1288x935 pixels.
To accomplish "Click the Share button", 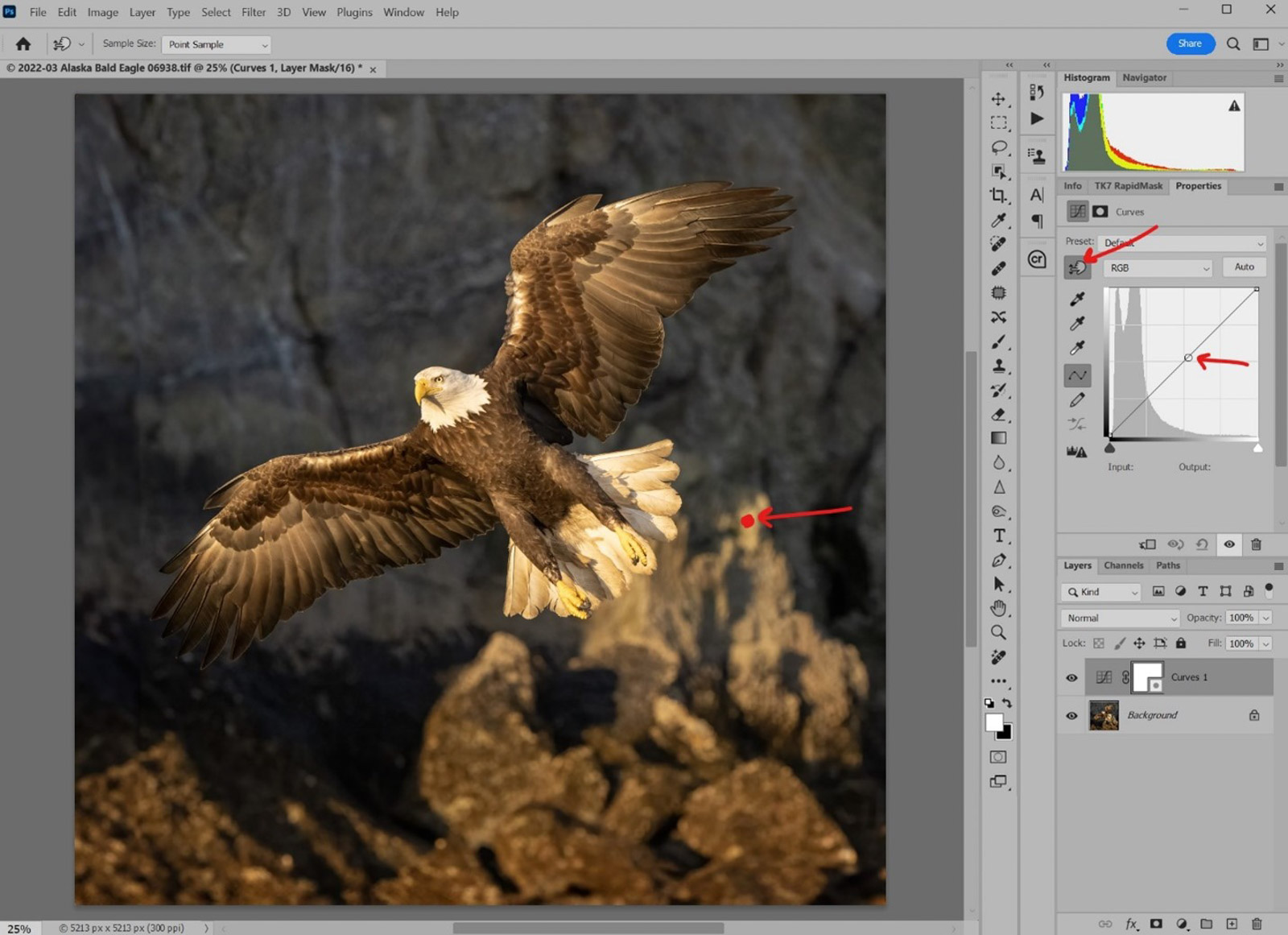I will coord(1189,43).
